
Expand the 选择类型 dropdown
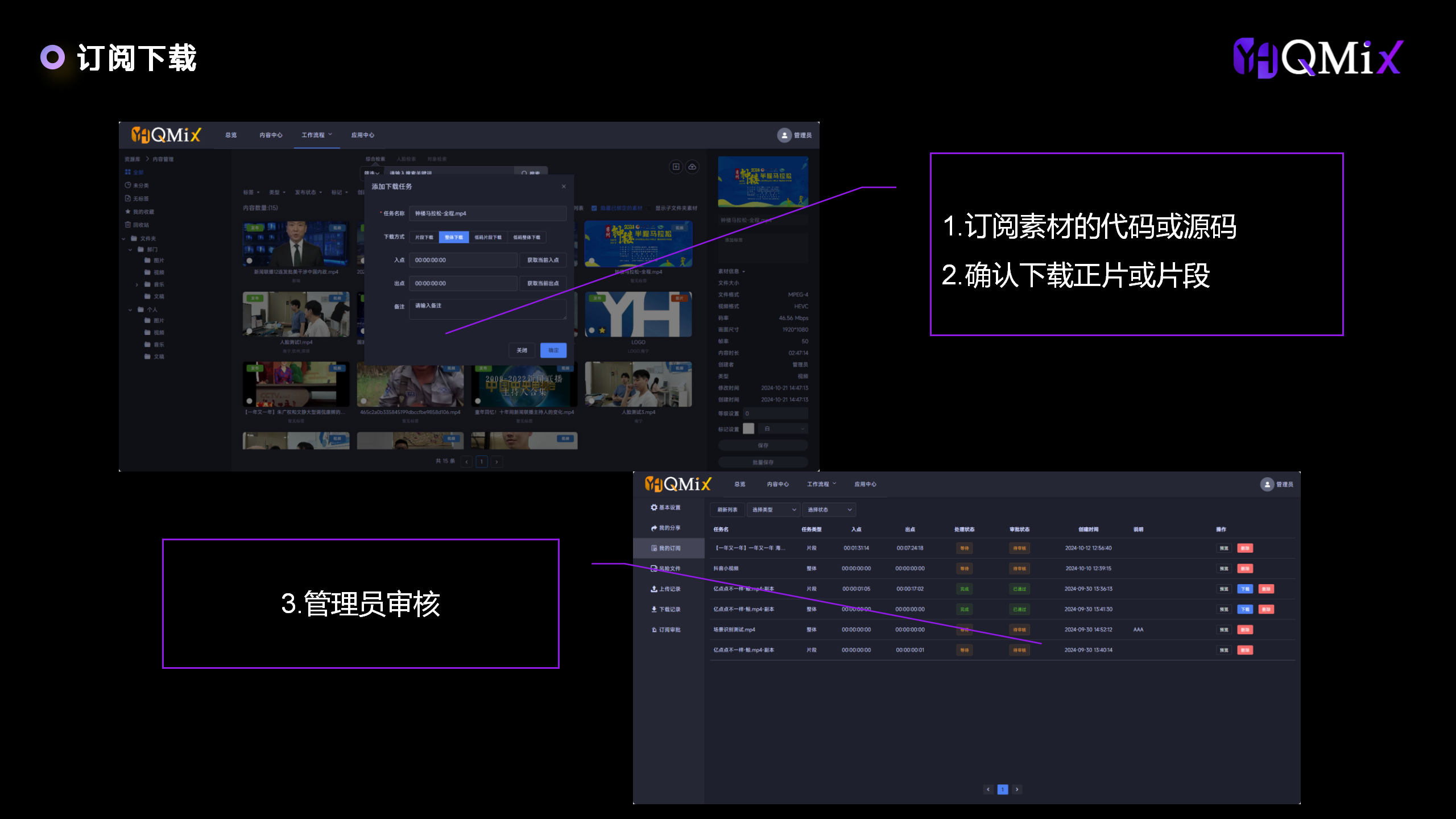pyautogui.click(x=773, y=510)
